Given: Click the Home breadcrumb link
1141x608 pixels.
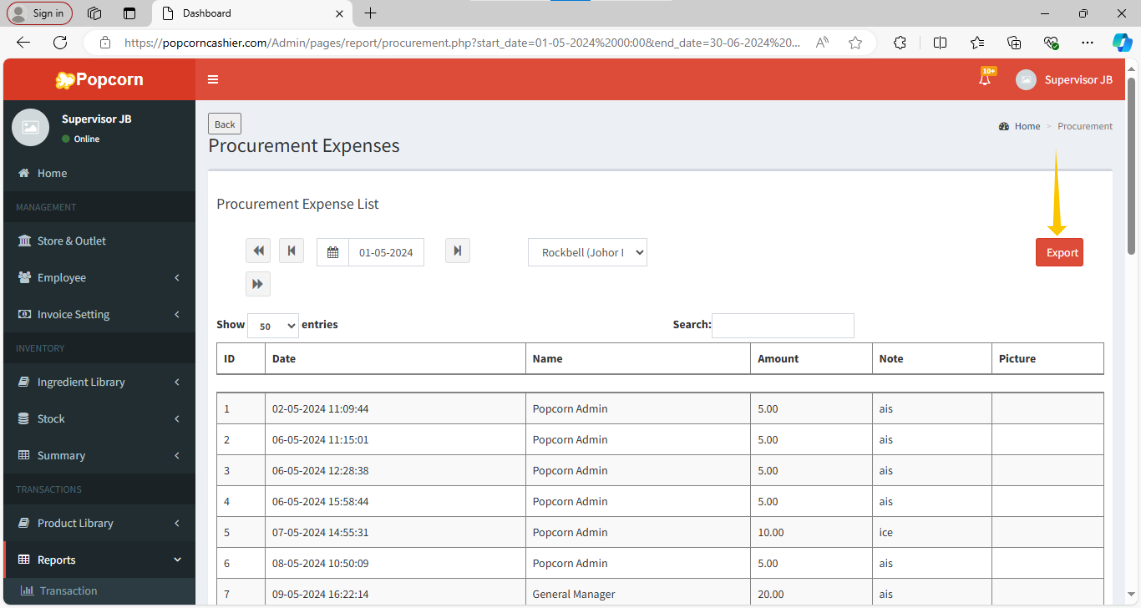Looking at the screenshot, I should tap(1027, 126).
